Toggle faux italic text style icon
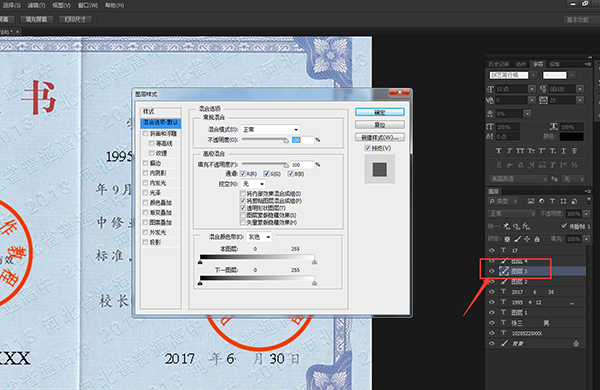 509,151
